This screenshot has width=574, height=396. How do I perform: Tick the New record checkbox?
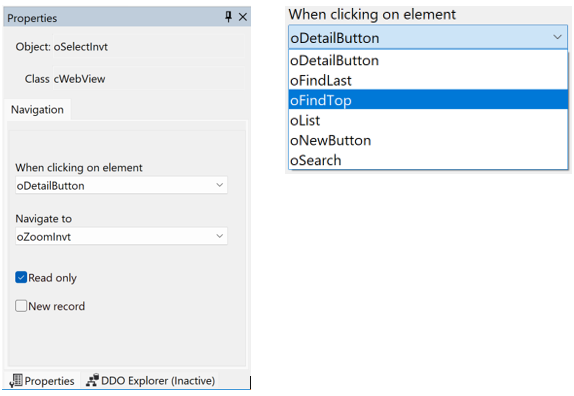point(21,306)
